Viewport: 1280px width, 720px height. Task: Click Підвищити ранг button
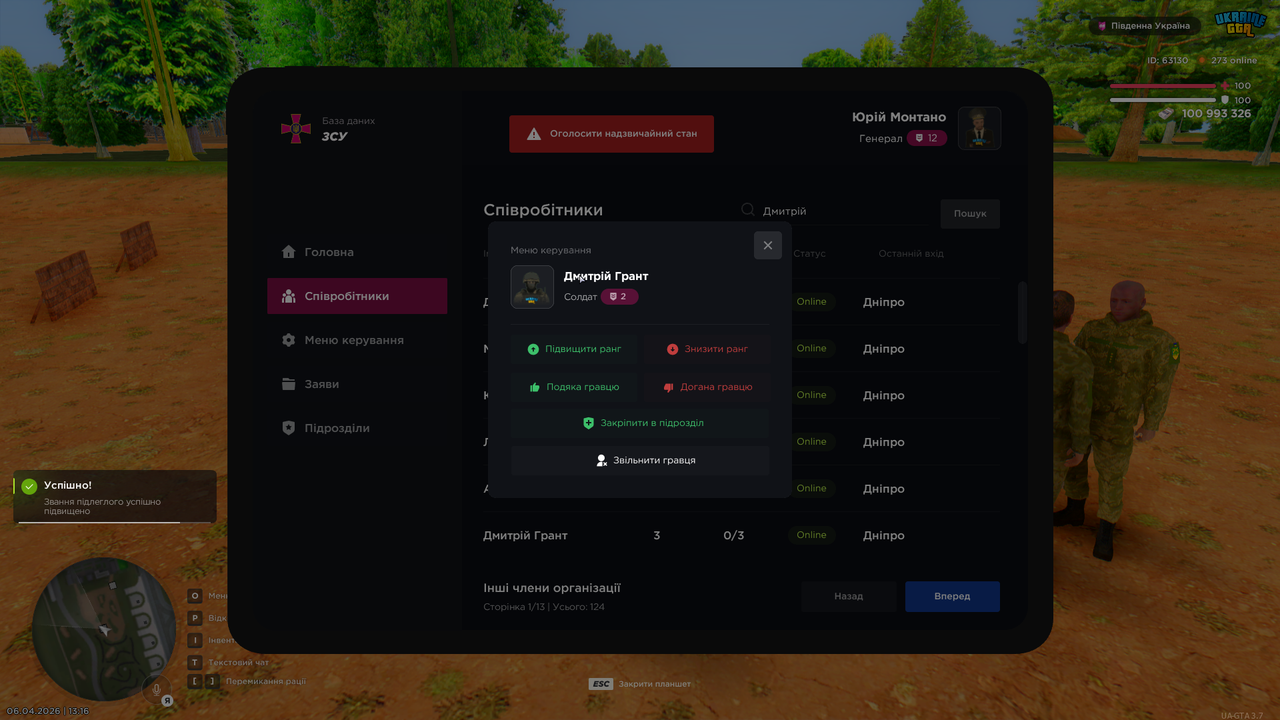point(574,349)
